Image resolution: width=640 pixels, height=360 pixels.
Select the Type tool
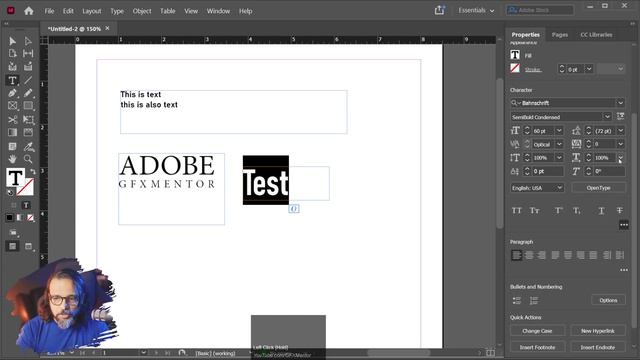point(12,80)
